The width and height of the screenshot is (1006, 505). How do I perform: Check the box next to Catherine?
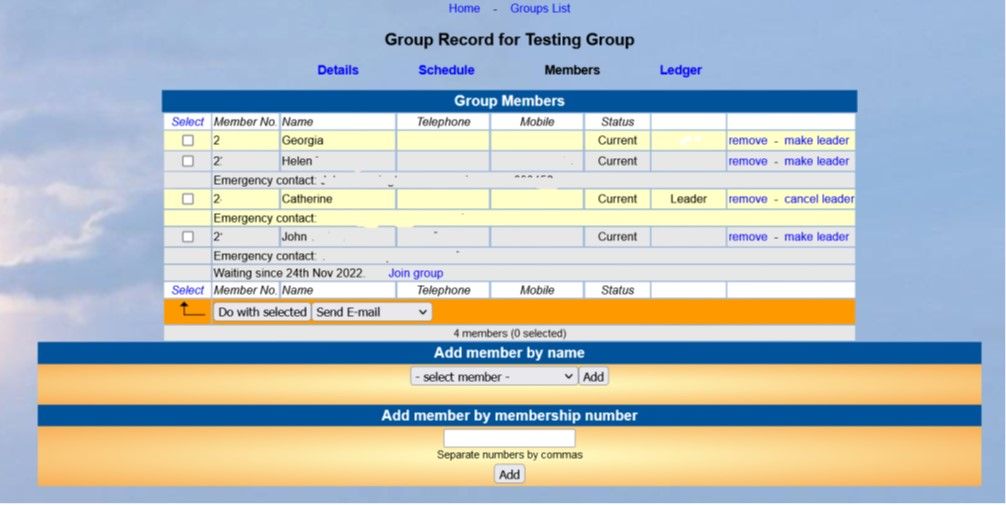tap(188, 199)
